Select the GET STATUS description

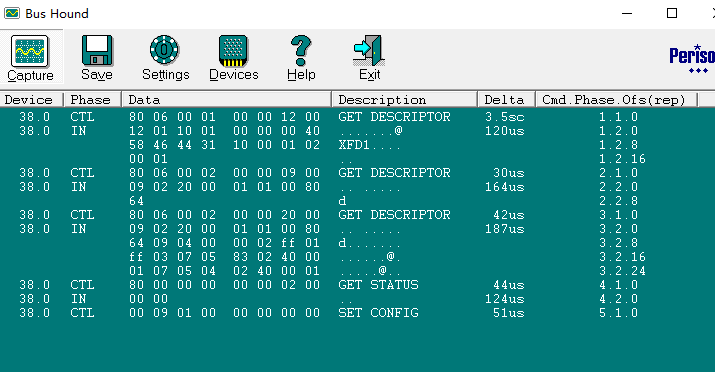point(378,285)
